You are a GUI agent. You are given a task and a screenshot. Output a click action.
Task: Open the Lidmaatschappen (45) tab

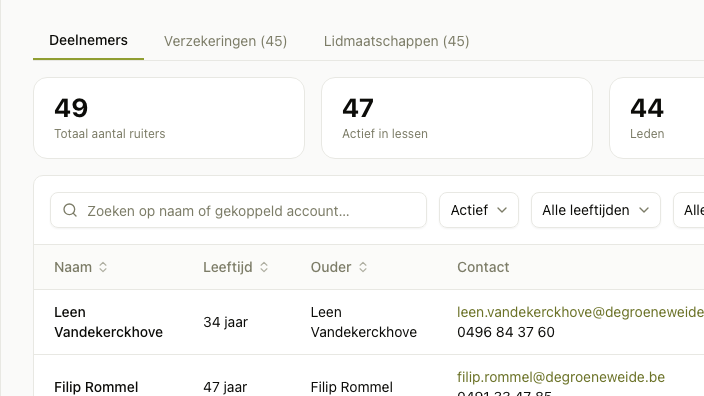pos(396,41)
